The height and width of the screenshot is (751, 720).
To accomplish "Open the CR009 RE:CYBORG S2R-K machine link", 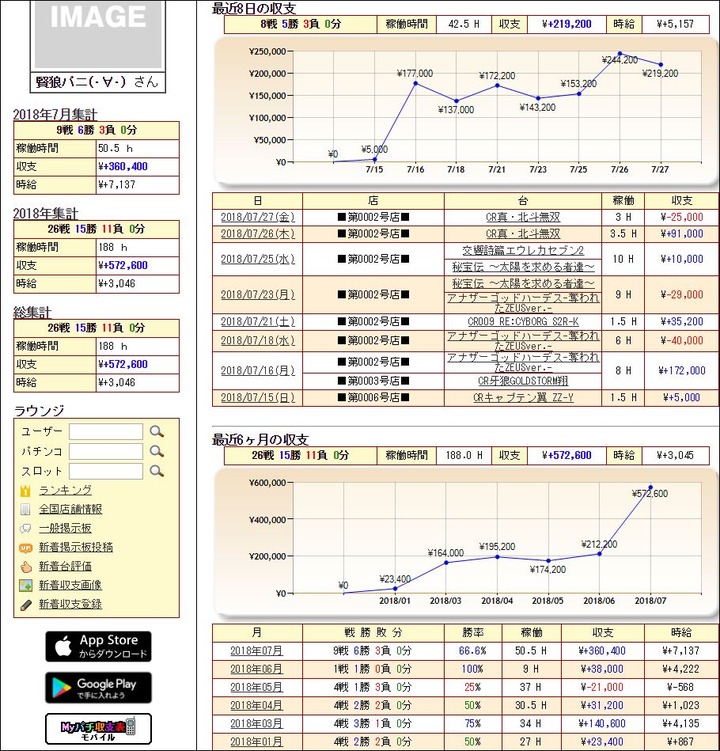I will coord(523,321).
